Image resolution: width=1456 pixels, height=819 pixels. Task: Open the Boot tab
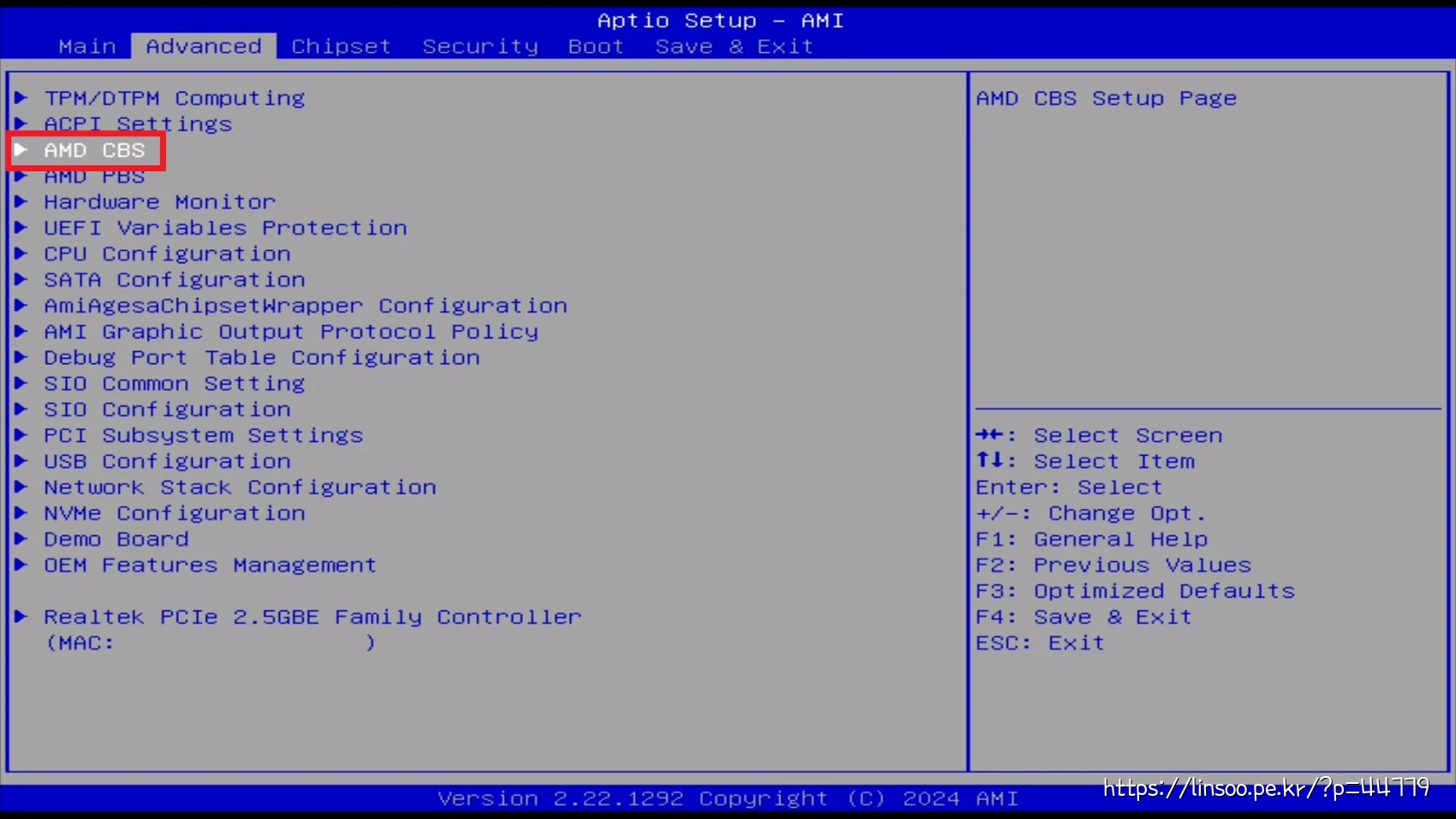pos(596,46)
